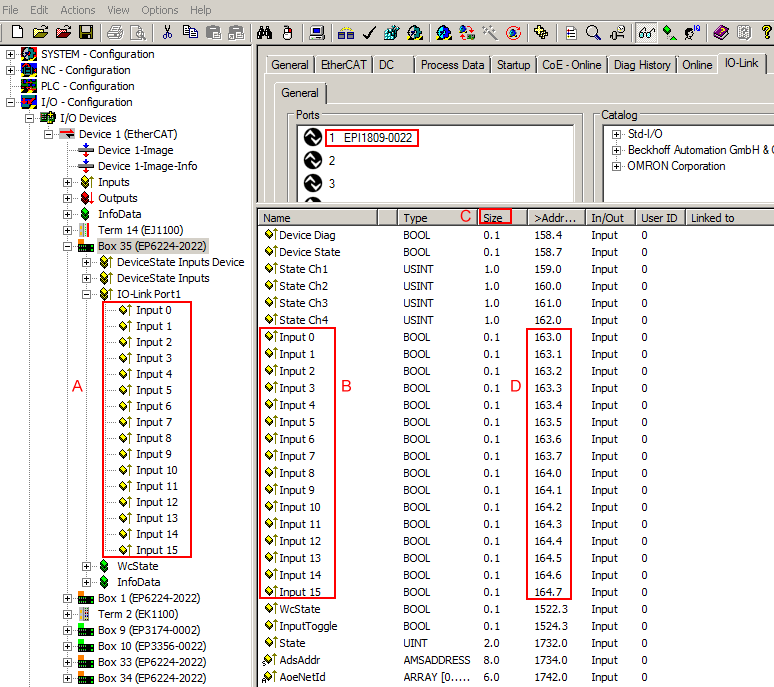Click the Activate Configuration icon
Image resolution: width=774 pixels, height=687 pixels.
point(391,33)
